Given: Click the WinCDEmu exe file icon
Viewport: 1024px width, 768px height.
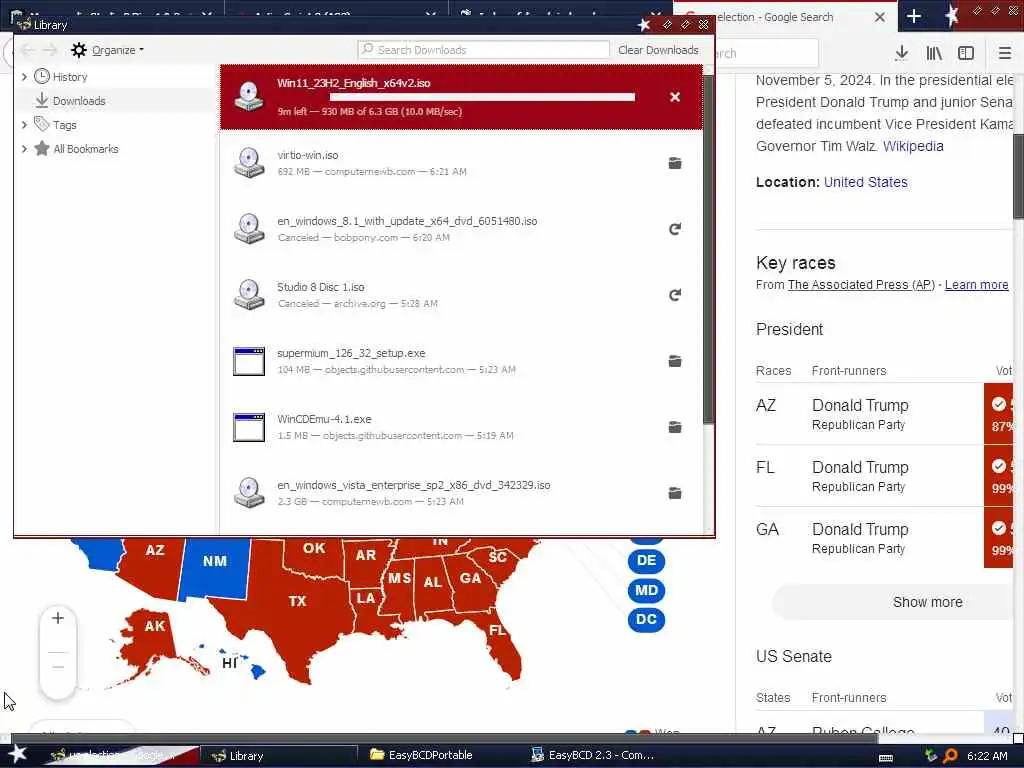Looking at the screenshot, I should [249, 427].
